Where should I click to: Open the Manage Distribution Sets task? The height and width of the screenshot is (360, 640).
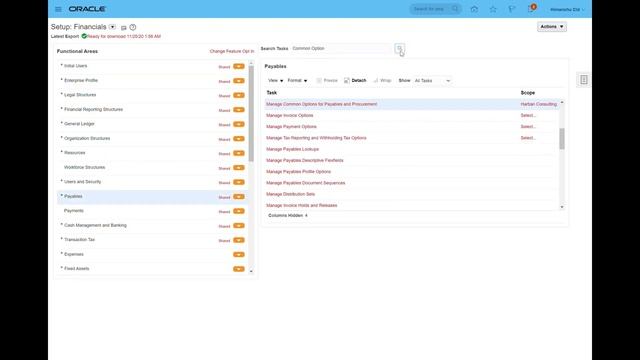coord(291,194)
